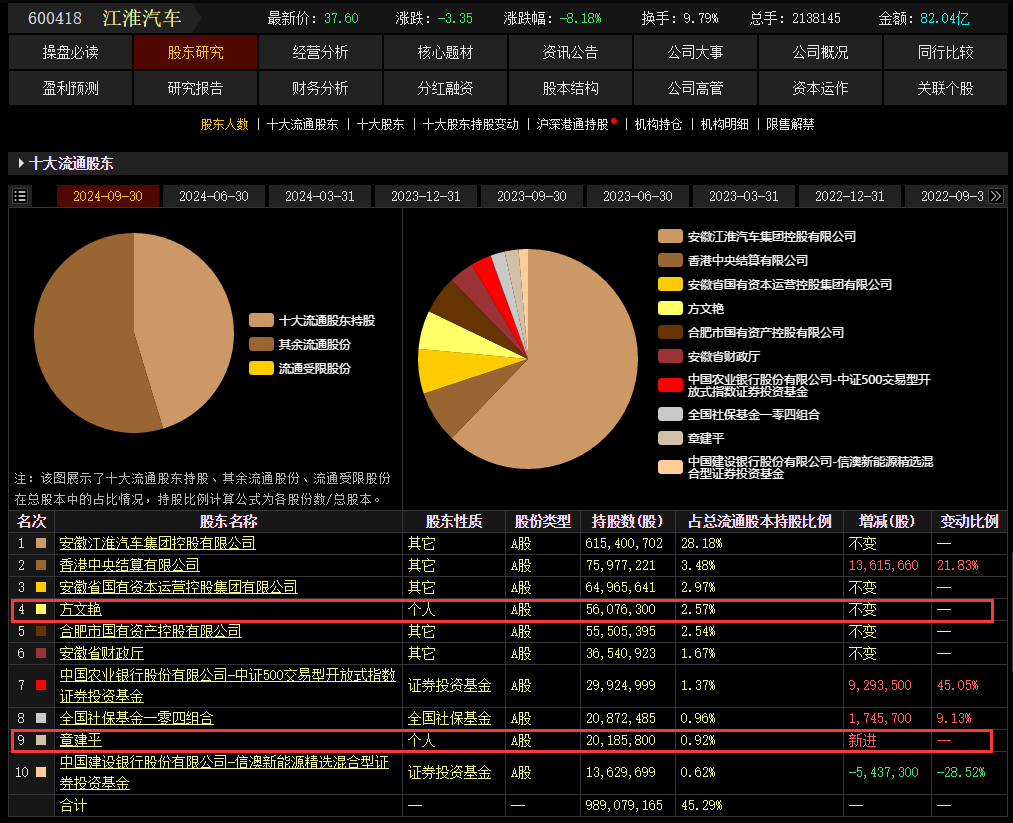The image size is (1013, 823).
Task: Open the 股本结构 menu tab
Action: [570, 88]
